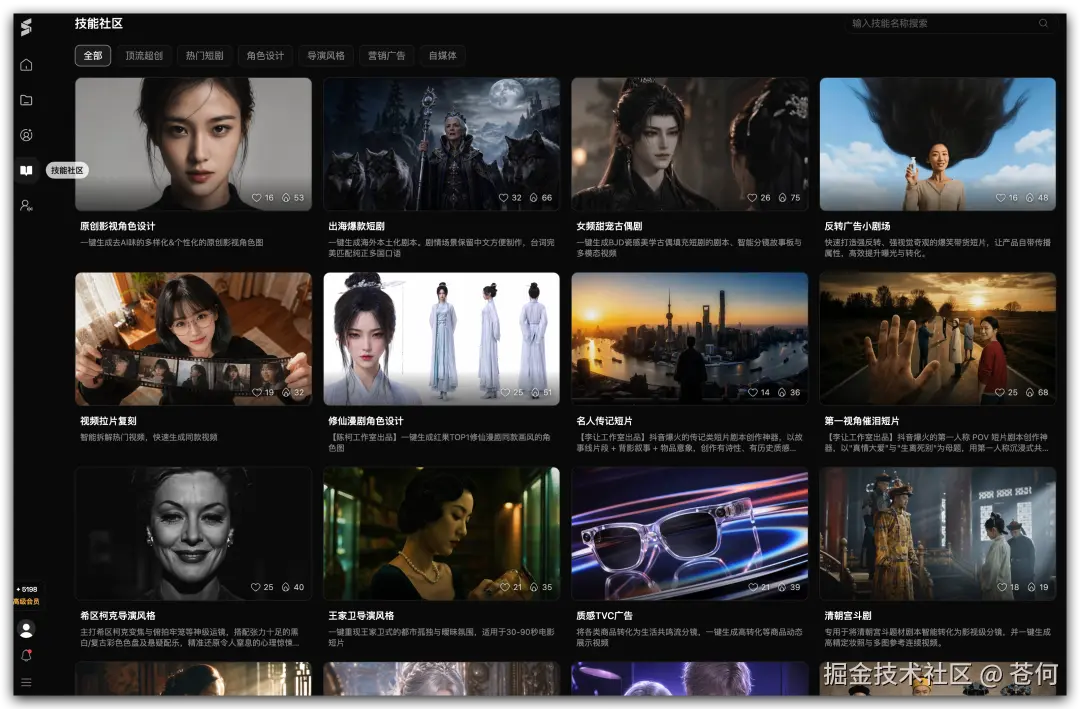Open the notification bell icon
Image resolution: width=1080 pixels, height=709 pixels.
click(26, 656)
